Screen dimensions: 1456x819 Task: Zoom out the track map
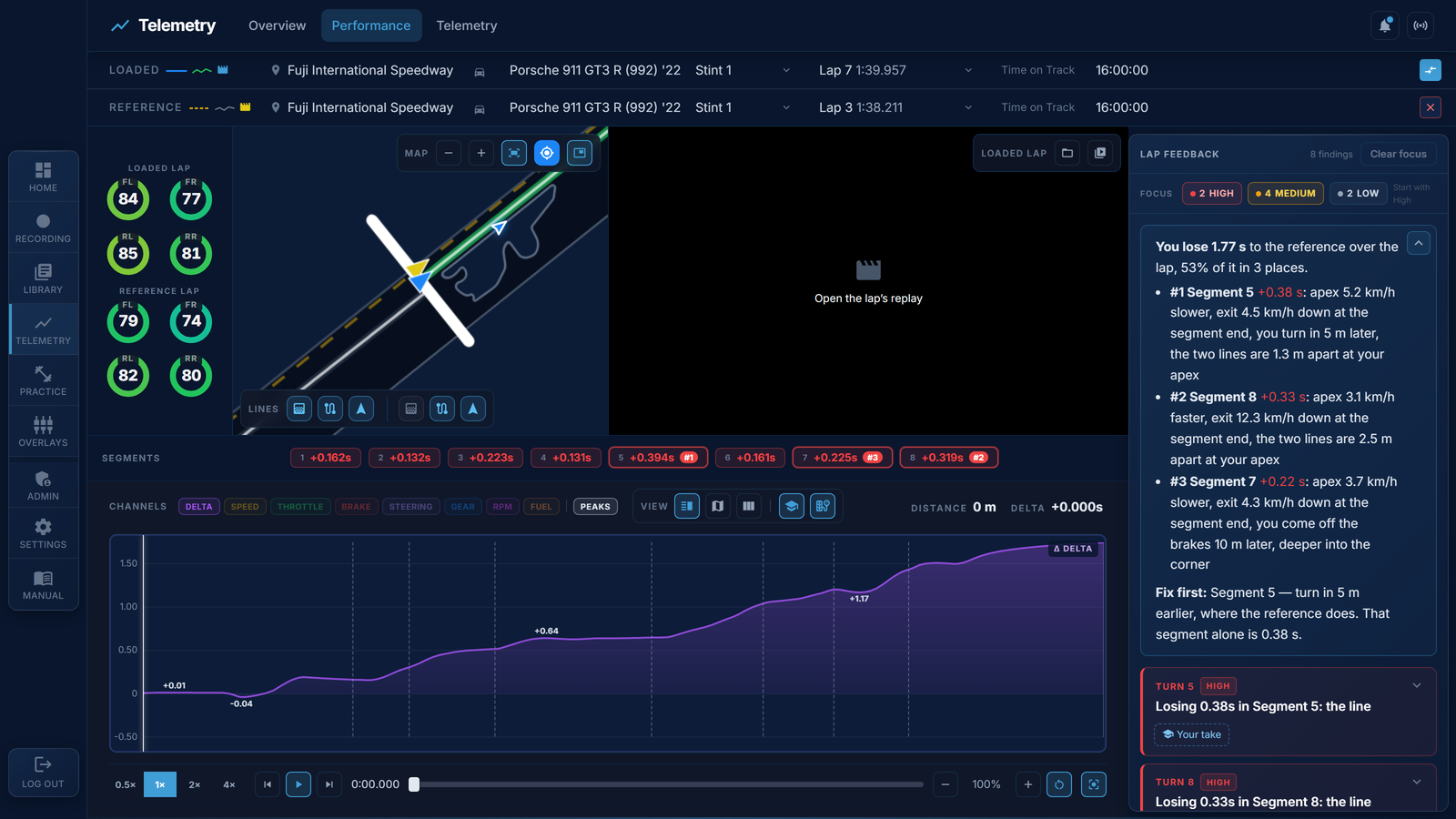(x=449, y=153)
